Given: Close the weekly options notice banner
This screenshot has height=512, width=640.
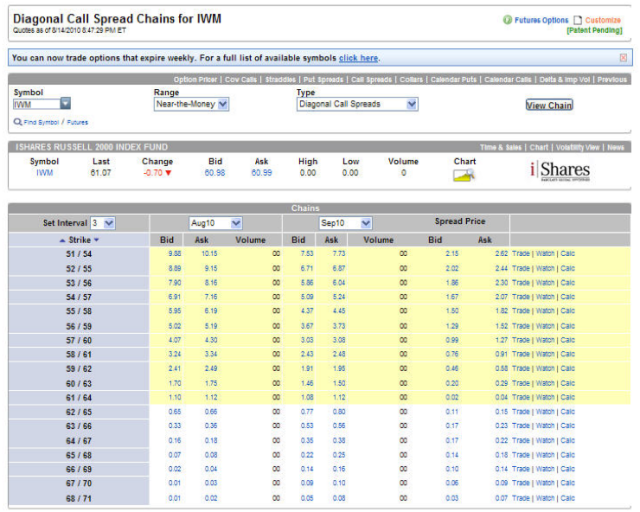Looking at the screenshot, I should [x=623, y=58].
